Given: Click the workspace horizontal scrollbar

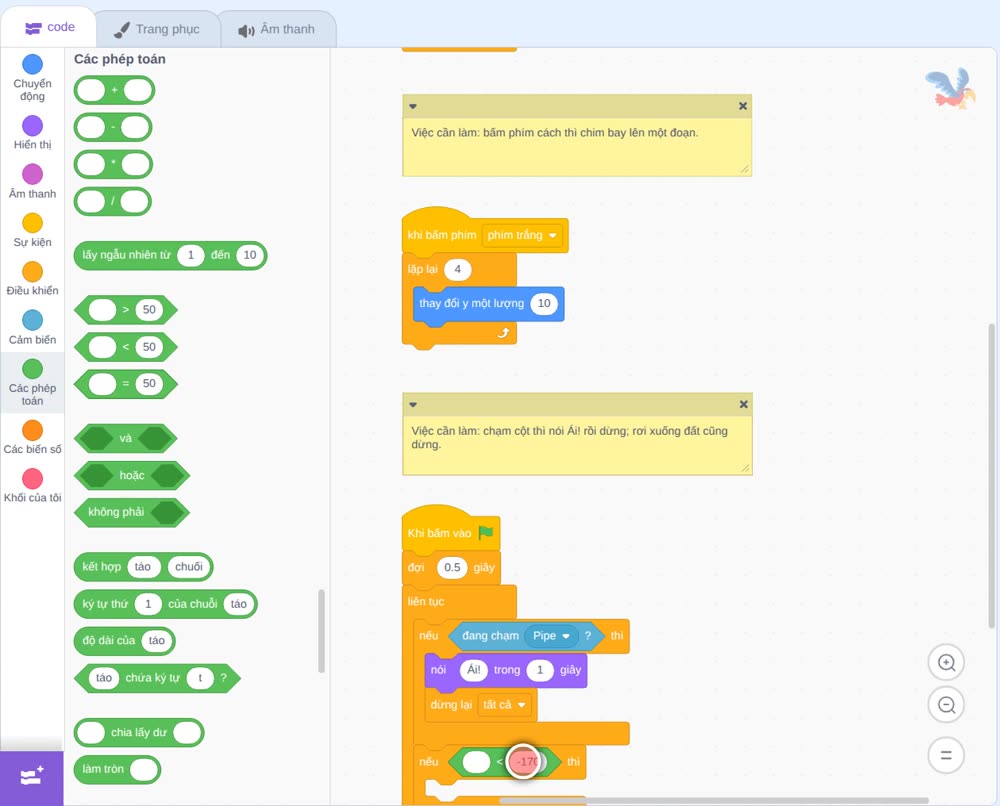Looking at the screenshot, I should point(714,800).
